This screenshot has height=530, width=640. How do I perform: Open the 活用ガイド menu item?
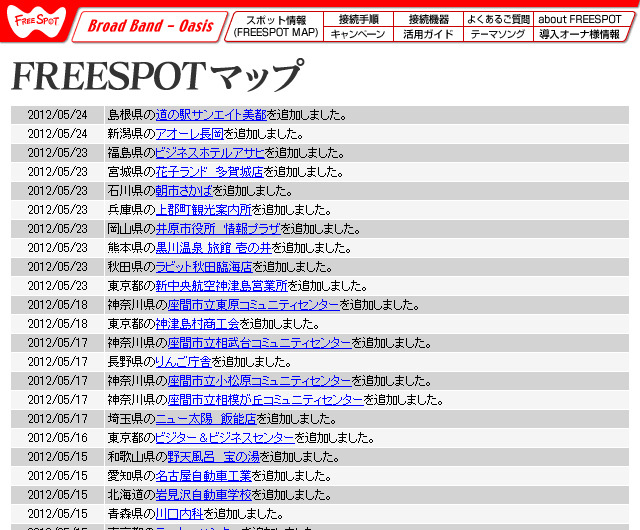[x=428, y=34]
